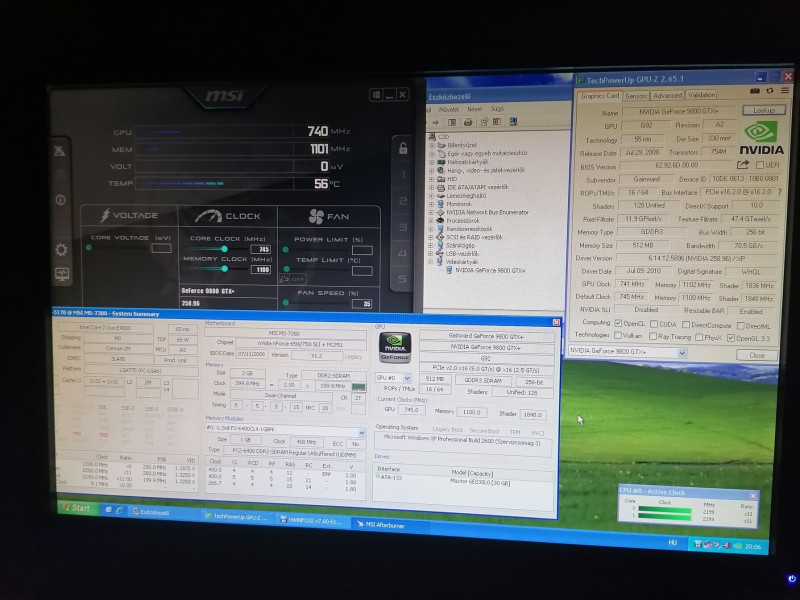Image resolution: width=800 pixels, height=600 pixels.
Task: Click the Bus Interface question mark
Action: [x=780, y=192]
